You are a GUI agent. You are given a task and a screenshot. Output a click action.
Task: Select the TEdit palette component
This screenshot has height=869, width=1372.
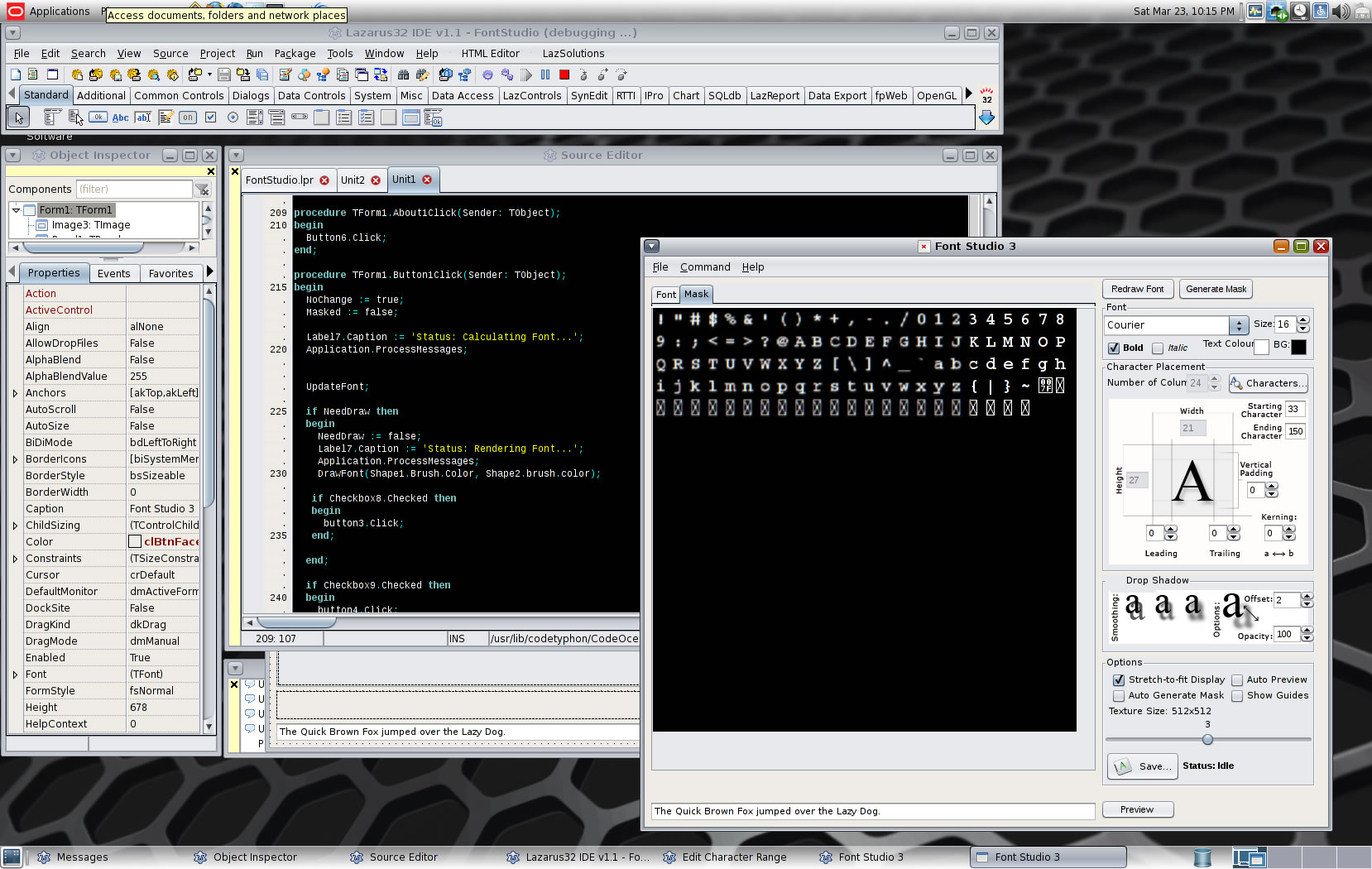pyautogui.click(x=143, y=118)
